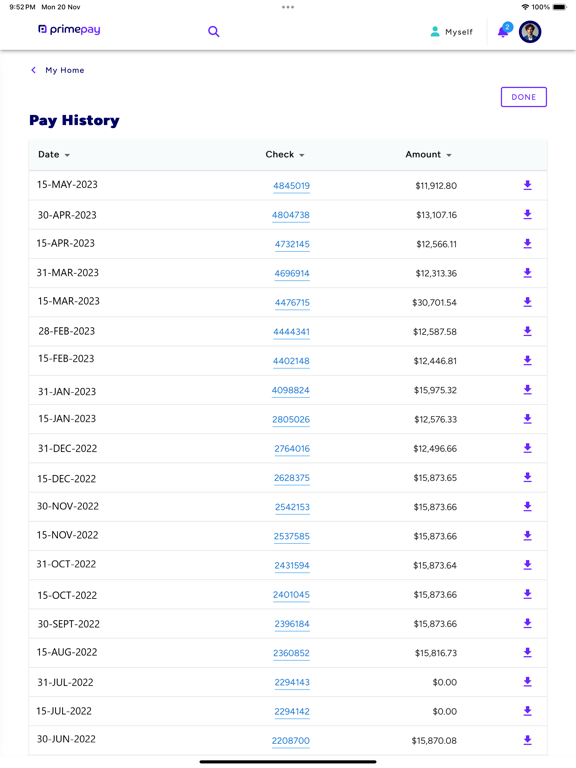
Task: Download pay stub for 15-MAR-2023
Action: tap(528, 302)
